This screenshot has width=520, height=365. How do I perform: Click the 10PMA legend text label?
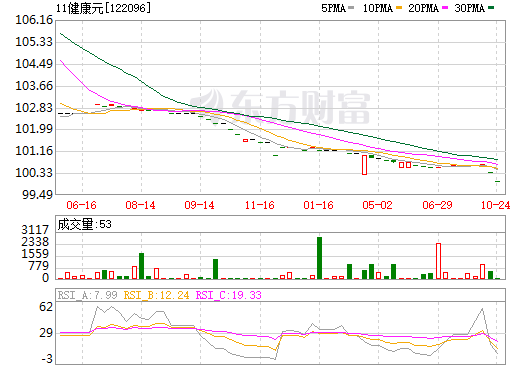tap(378, 8)
